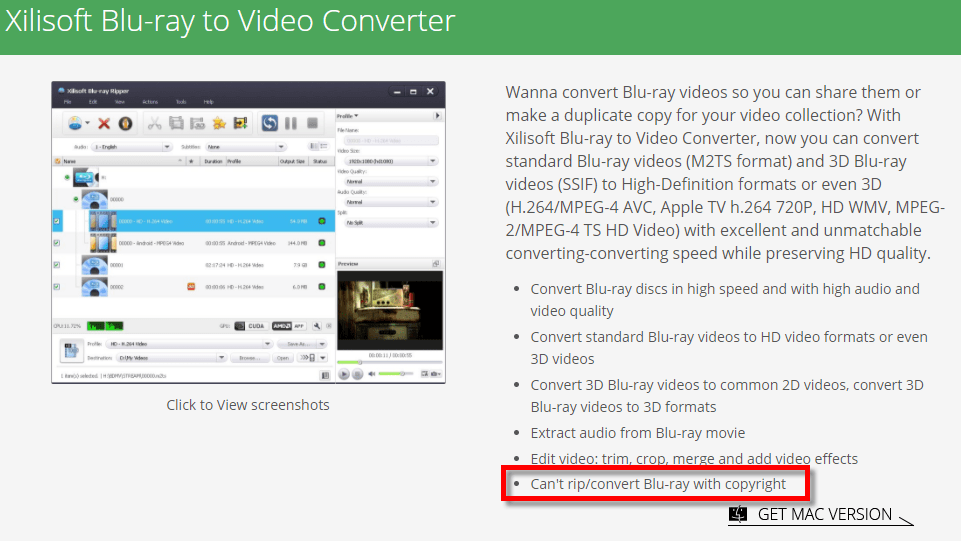The image size is (961, 541).
Task: Click 'Click to View screenshots' caption
Action: pos(248,405)
